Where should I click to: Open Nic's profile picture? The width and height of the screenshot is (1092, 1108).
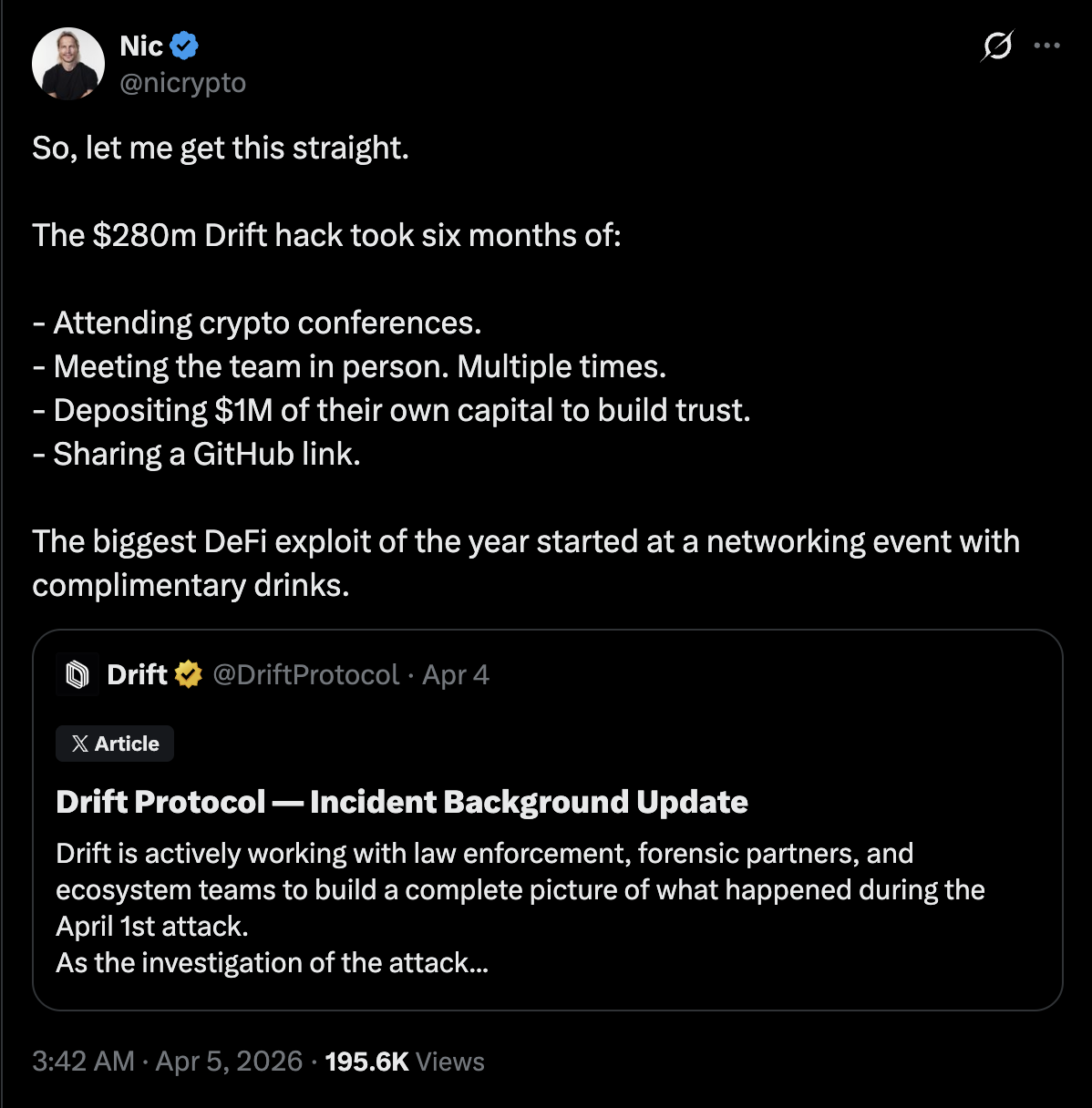click(x=68, y=64)
